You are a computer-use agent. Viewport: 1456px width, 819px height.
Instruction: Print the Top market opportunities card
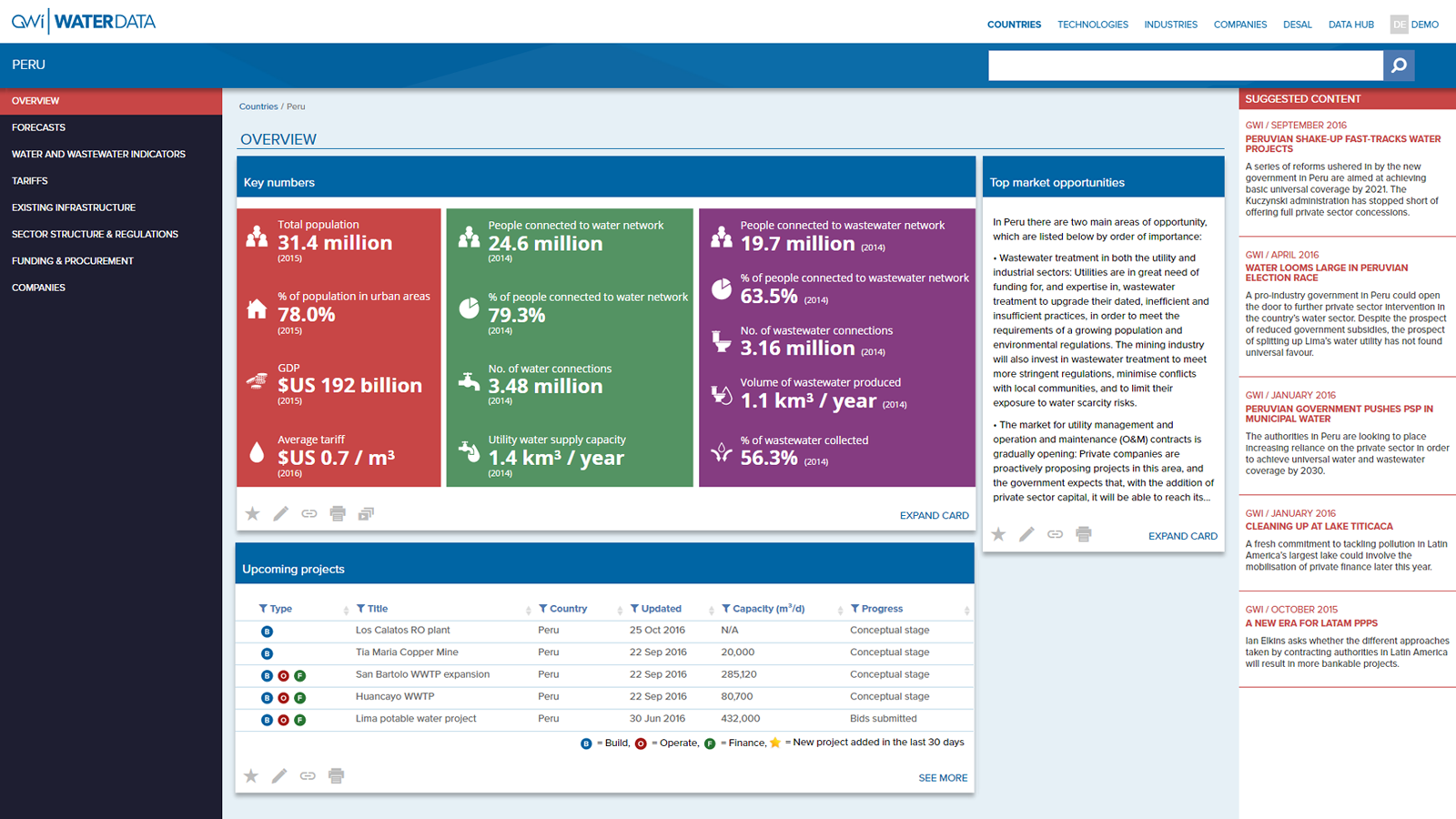click(1083, 534)
